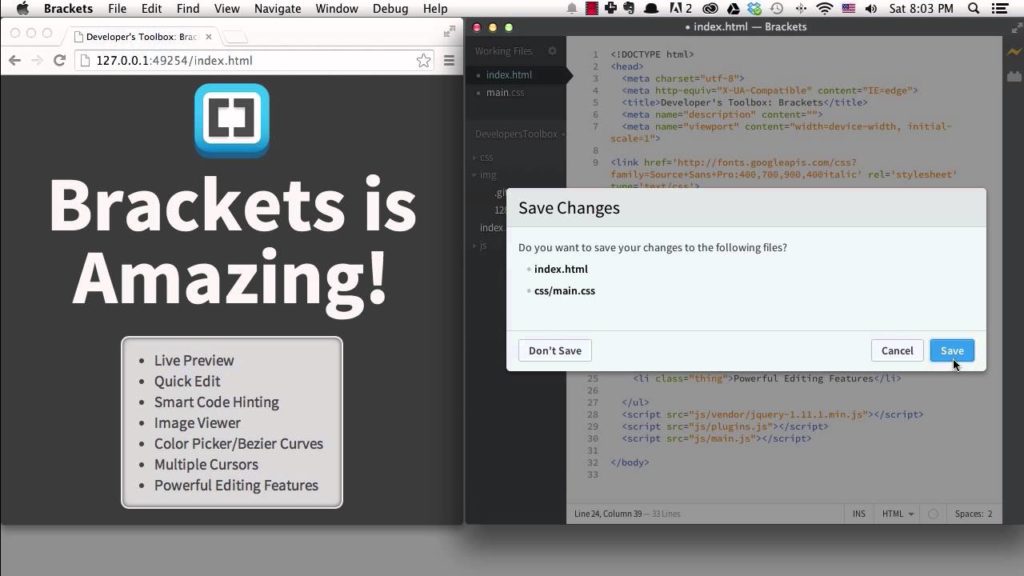Click the Evernote elephant menu bar icon
Image resolution: width=1024 pixels, height=576 pixels.
630,8
